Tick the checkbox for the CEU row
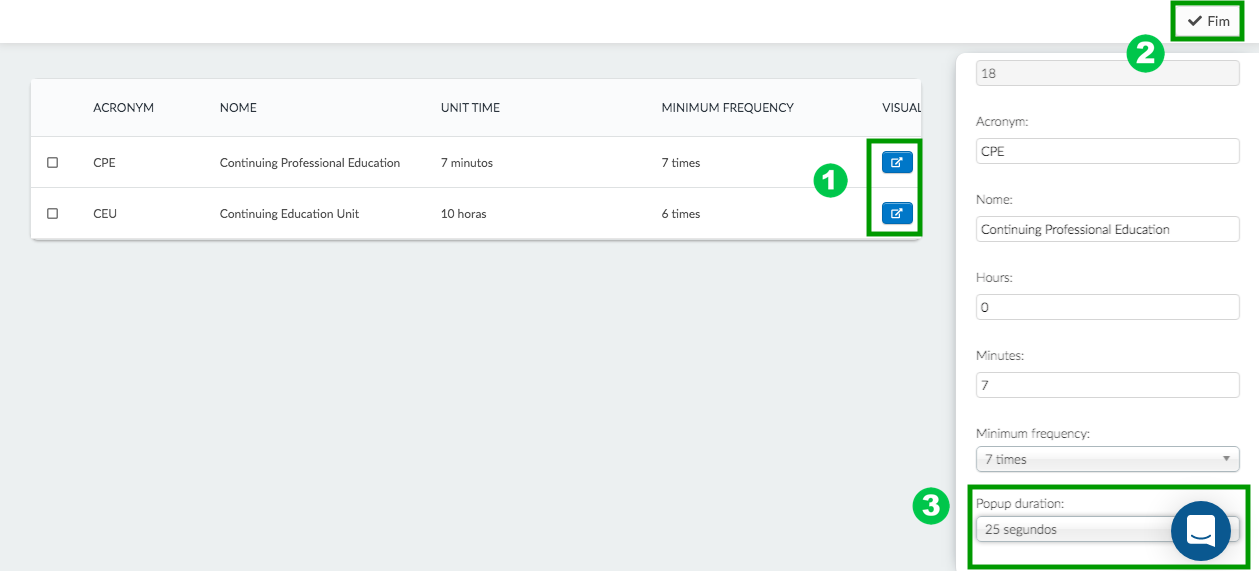 point(53,213)
